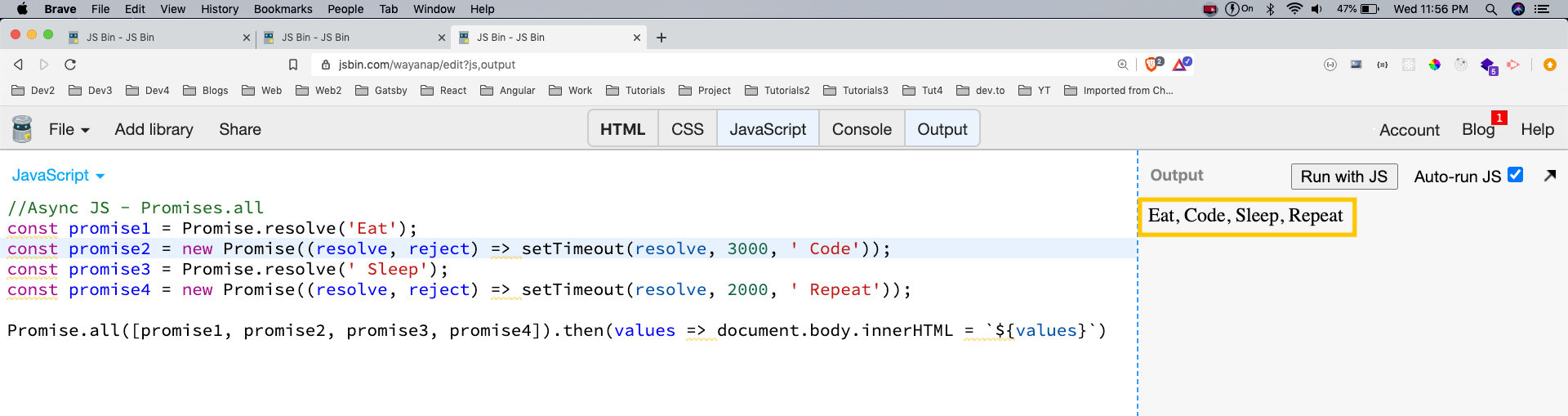Close the active third JS Bin tab
The image size is (1568, 416).
(637, 38)
